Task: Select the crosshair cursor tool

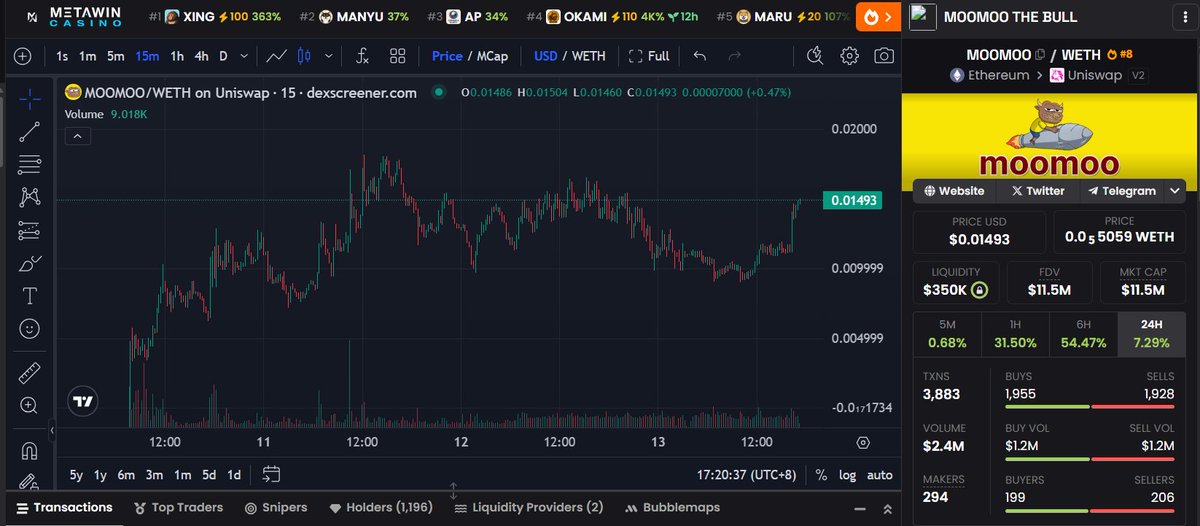Action: tap(29, 98)
